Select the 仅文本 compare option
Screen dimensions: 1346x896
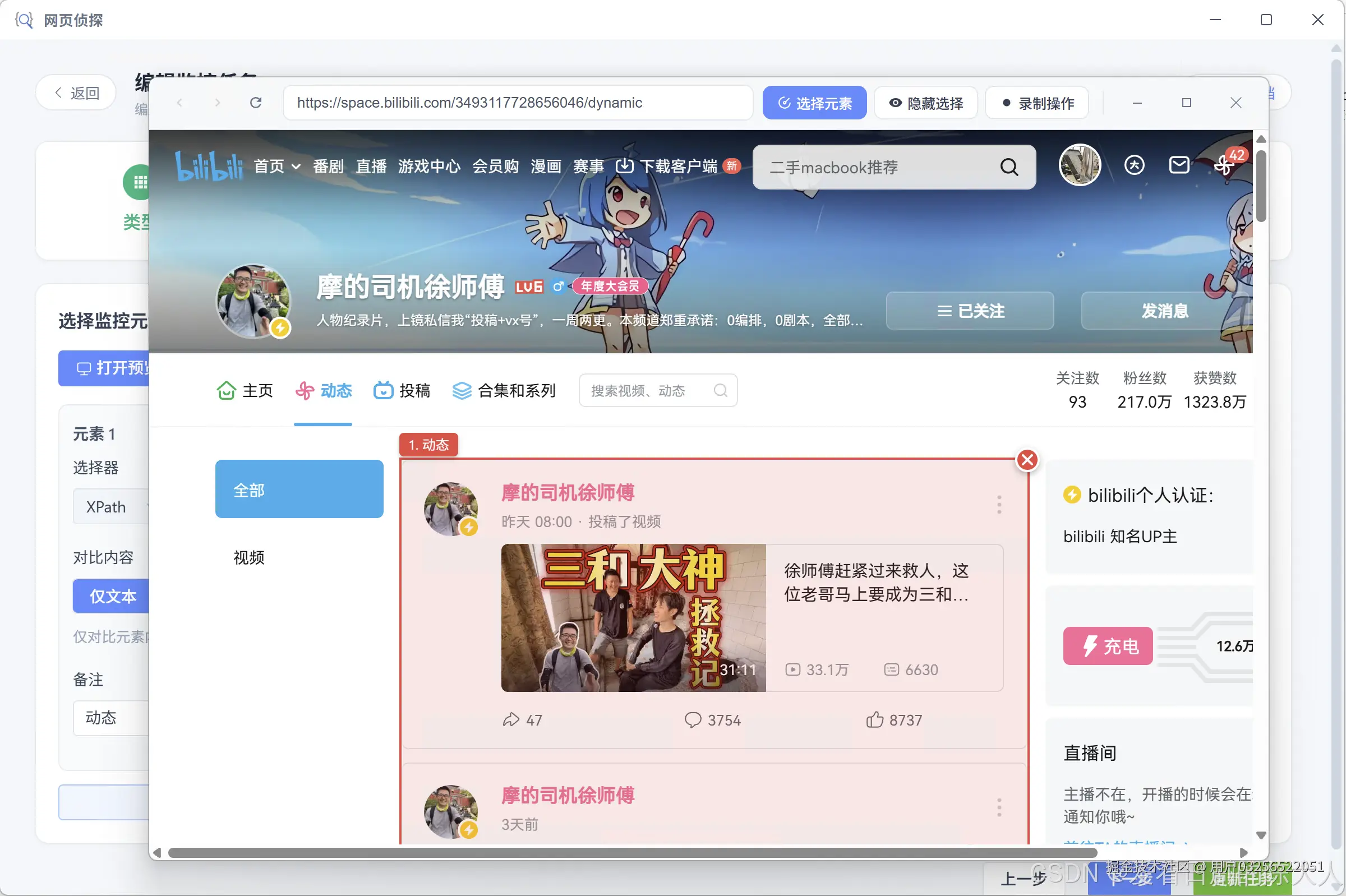tap(112, 596)
